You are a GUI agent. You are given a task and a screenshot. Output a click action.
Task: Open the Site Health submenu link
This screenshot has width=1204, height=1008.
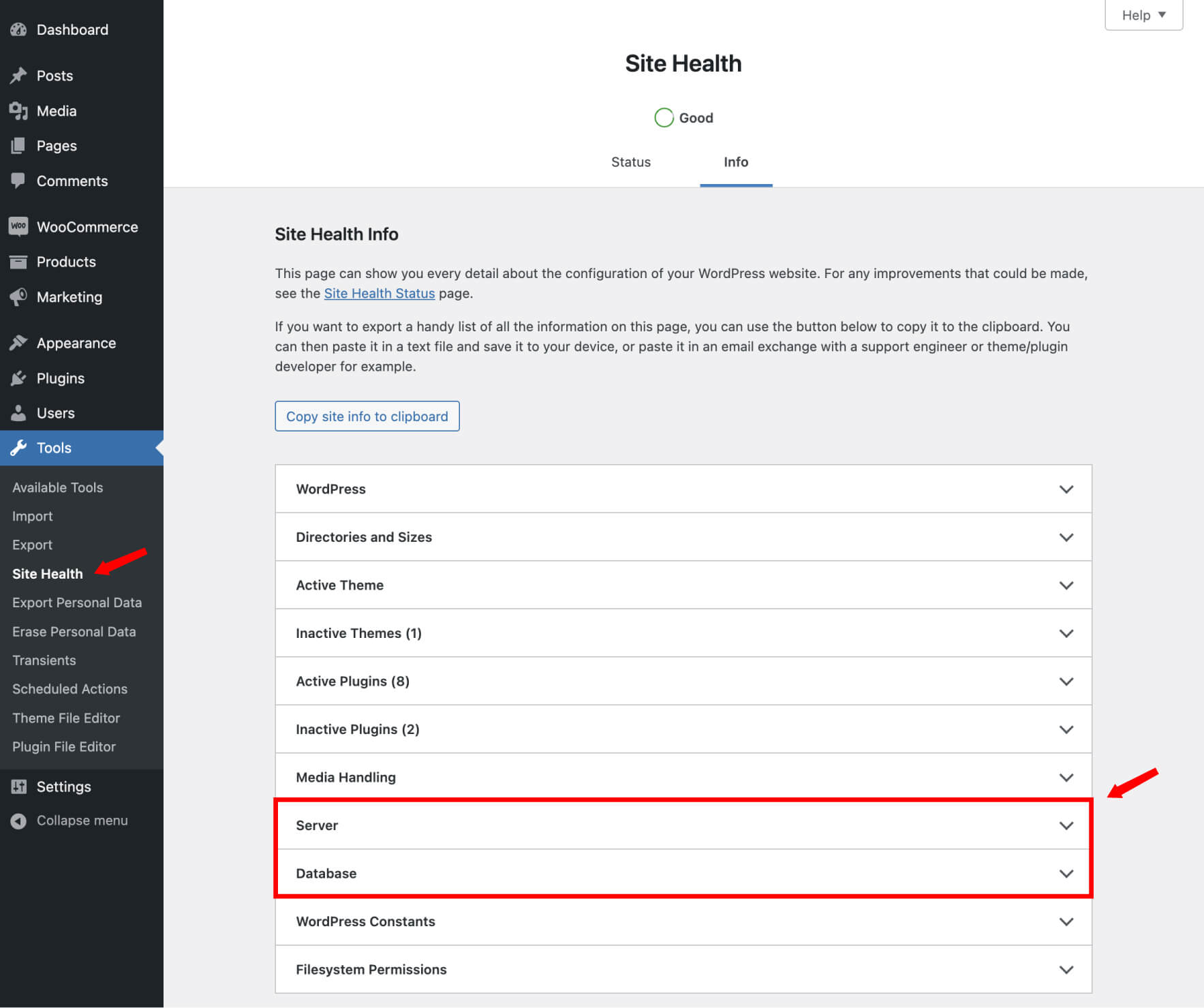pos(48,574)
